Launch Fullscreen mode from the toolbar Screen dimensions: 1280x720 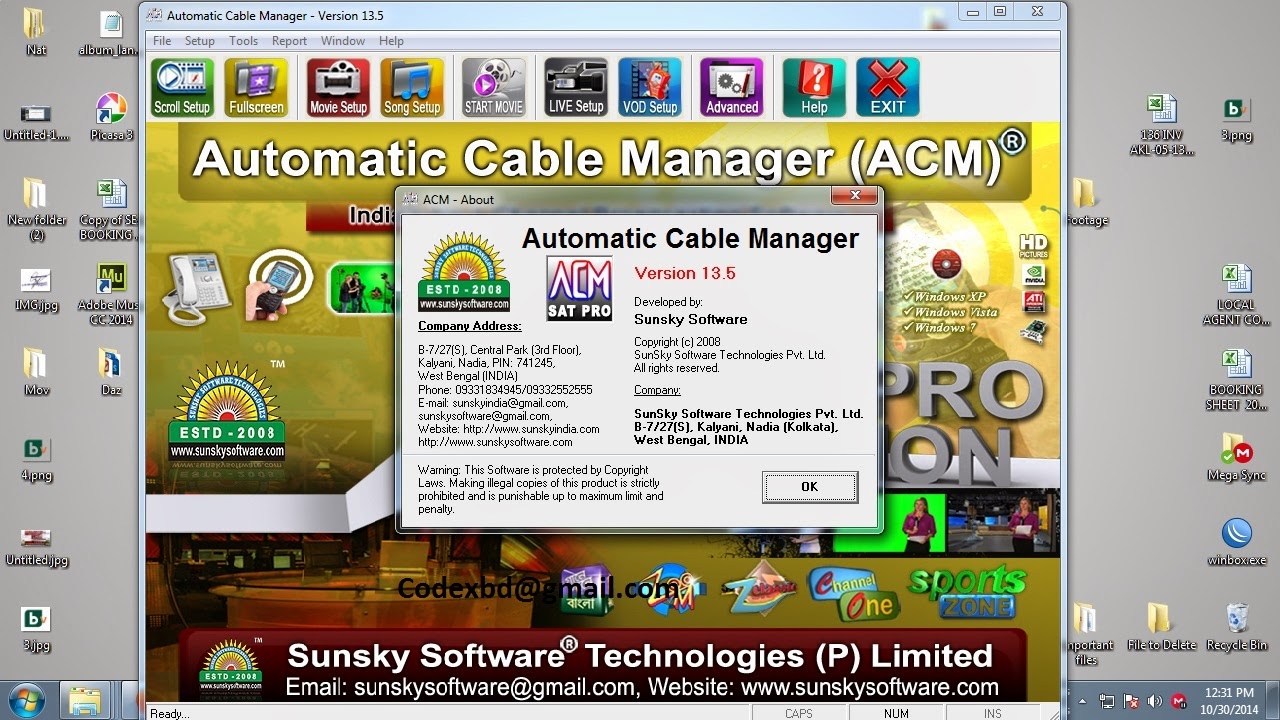click(256, 87)
